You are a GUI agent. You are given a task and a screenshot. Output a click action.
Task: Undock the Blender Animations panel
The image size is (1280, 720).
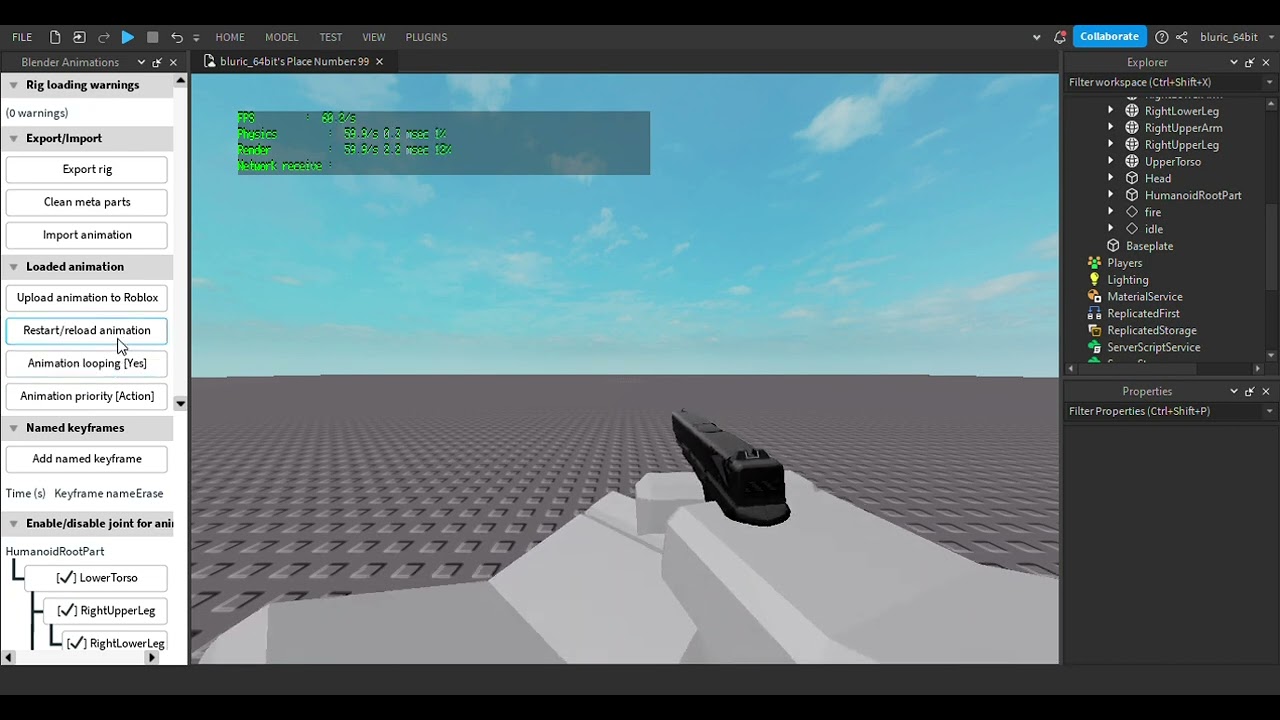point(157,62)
